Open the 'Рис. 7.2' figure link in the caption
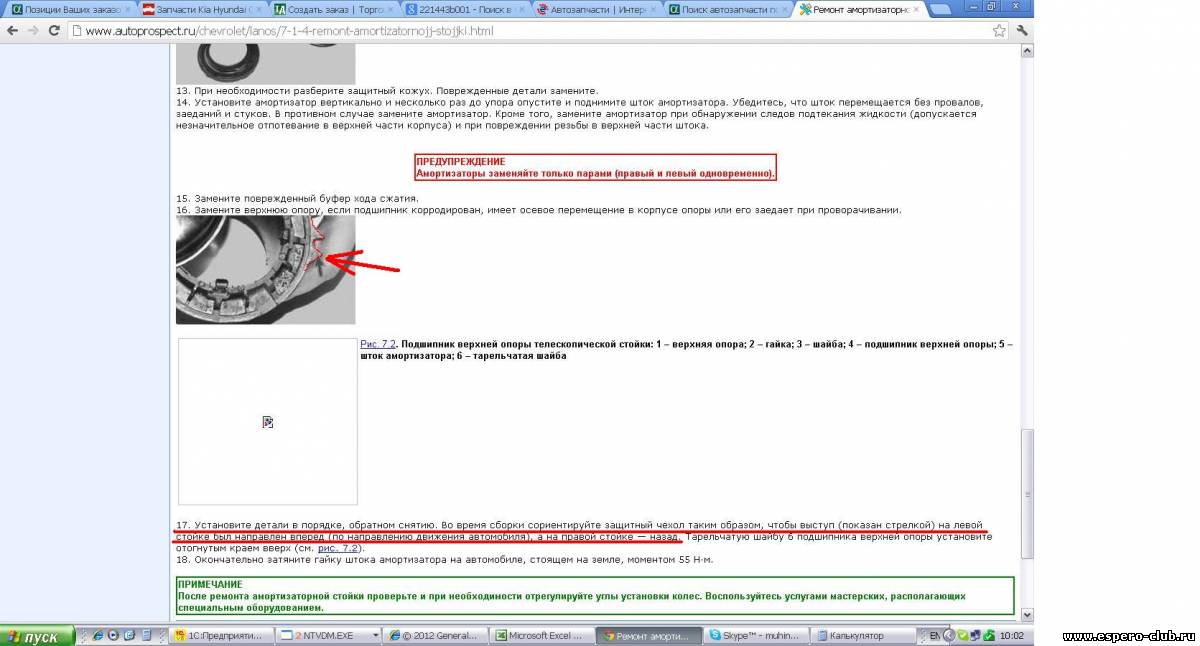Screen dimensions: 1200x646 [x=377, y=344]
